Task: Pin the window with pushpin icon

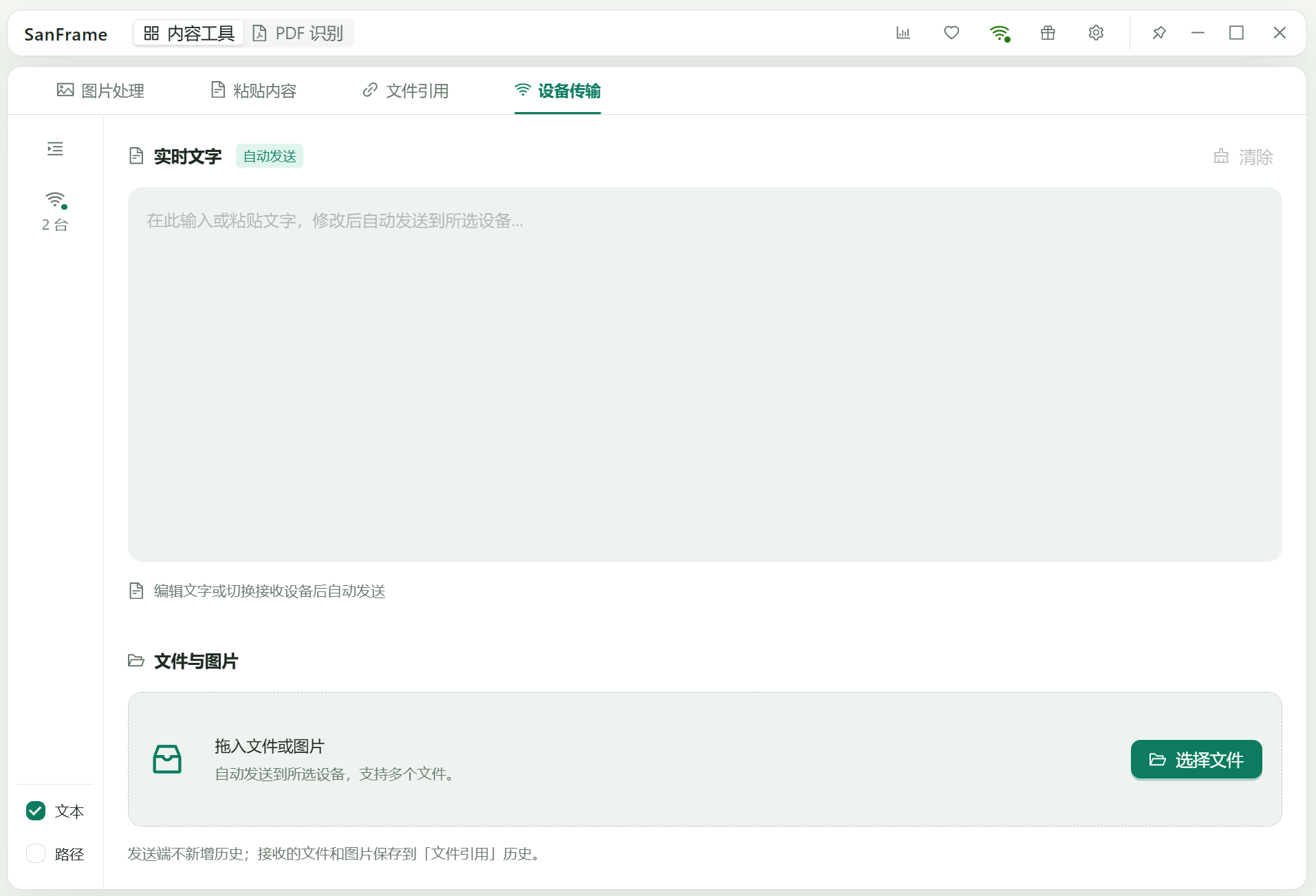Action: pyautogui.click(x=1159, y=33)
